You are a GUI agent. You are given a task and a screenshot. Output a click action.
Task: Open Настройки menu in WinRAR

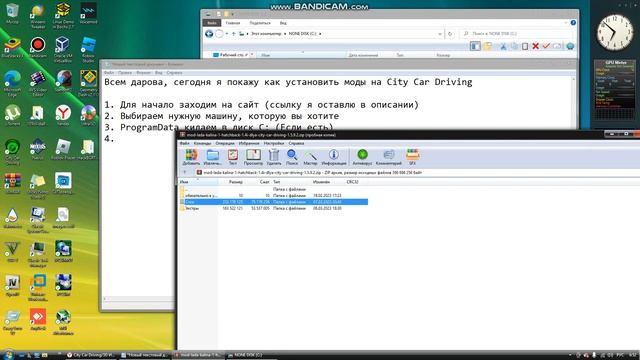[x=273, y=143]
